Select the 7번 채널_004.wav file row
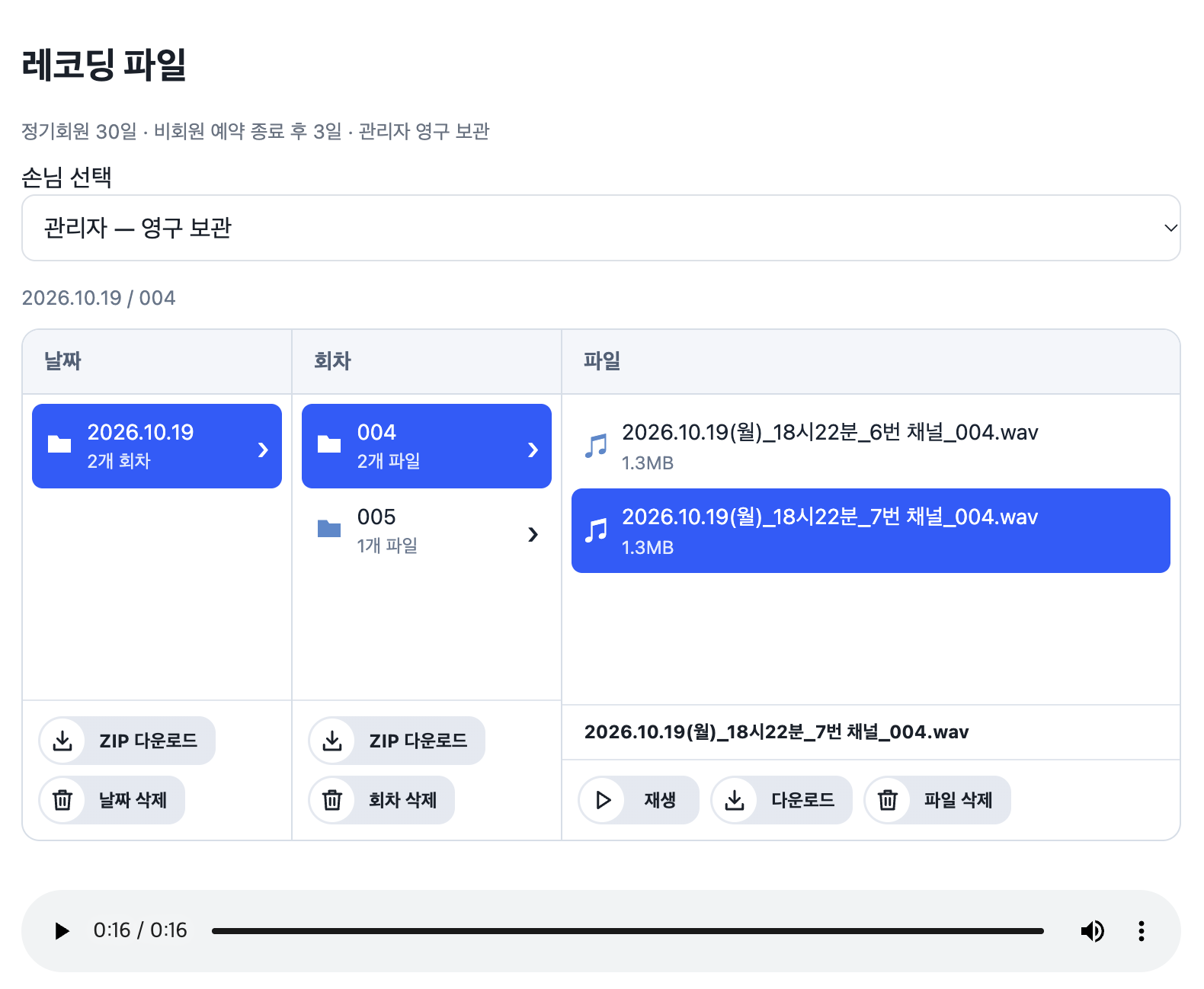The height and width of the screenshot is (989, 1204). [871, 530]
